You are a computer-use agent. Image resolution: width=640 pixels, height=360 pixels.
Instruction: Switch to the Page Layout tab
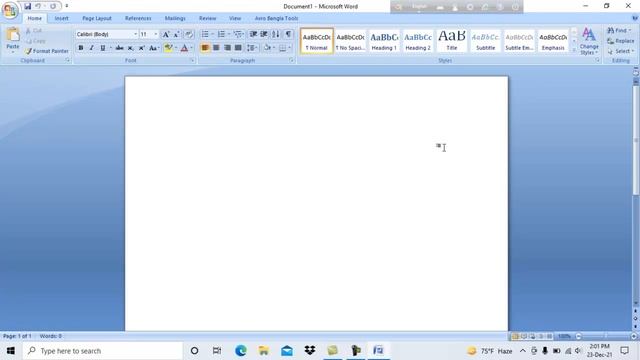[x=97, y=18]
